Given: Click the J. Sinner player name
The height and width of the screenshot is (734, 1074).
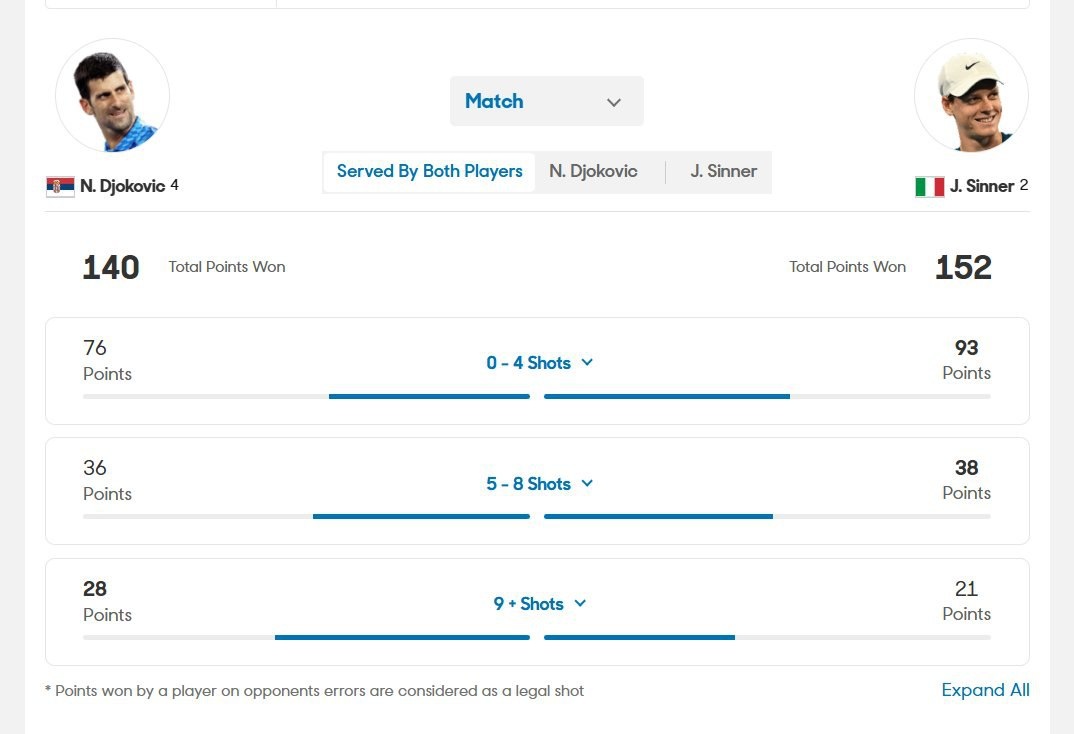Looking at the screenshot, I should point(982,186).
